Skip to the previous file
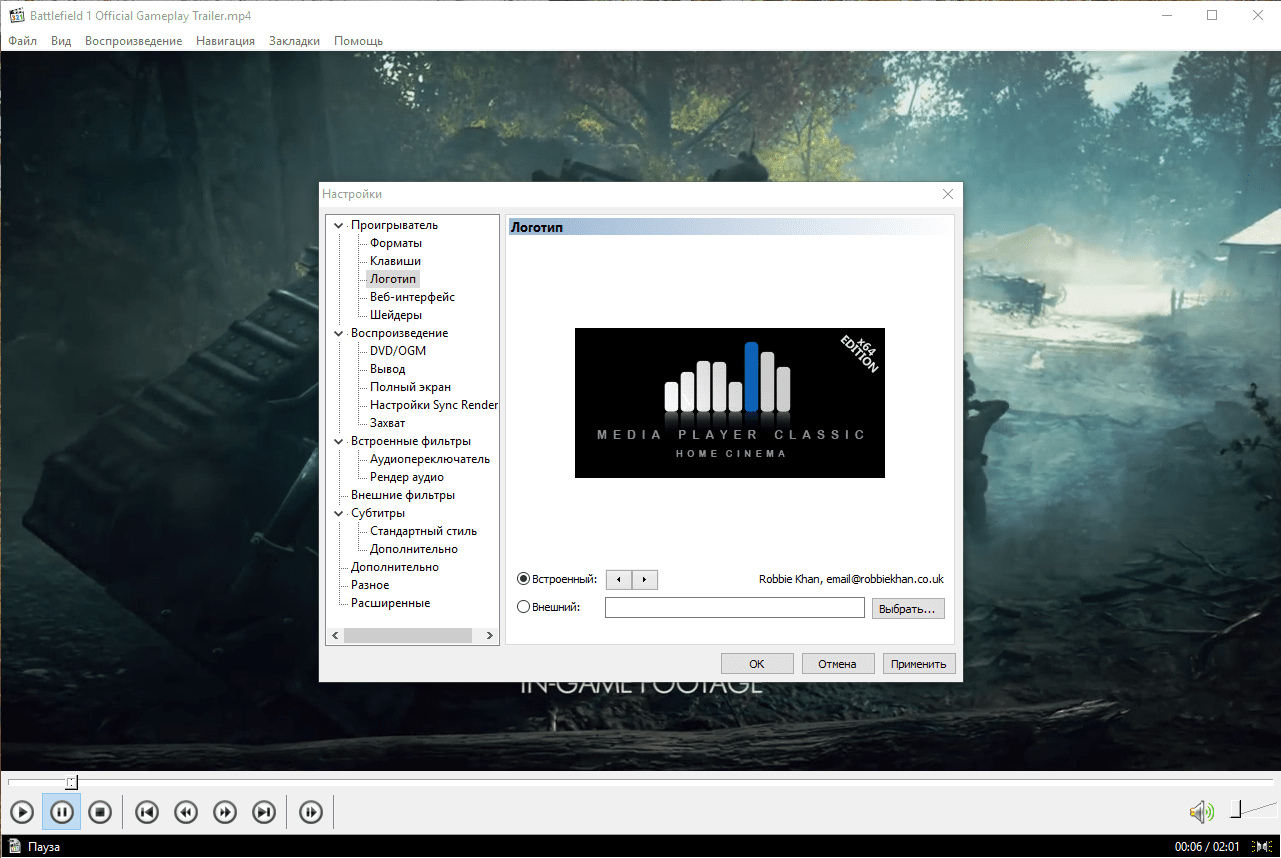The height and width of the screenshot is (858, 1281). pyautogui.click(x=146, y=812)
